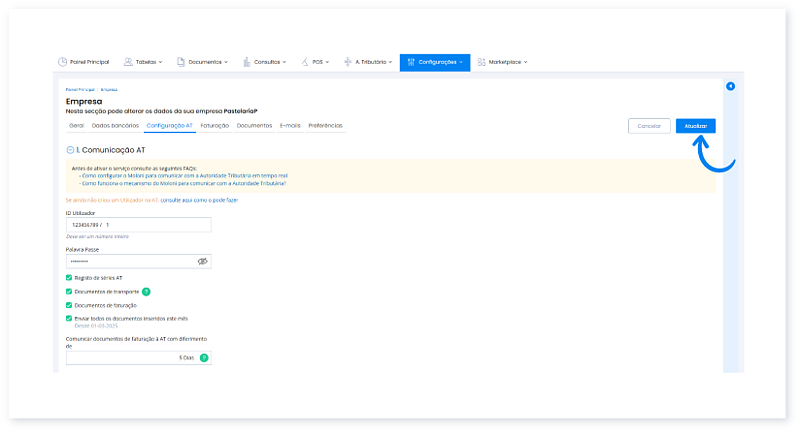Click the Documentos page icon
The width and height of the screenshot is (800, 433).
pos(181,62)
